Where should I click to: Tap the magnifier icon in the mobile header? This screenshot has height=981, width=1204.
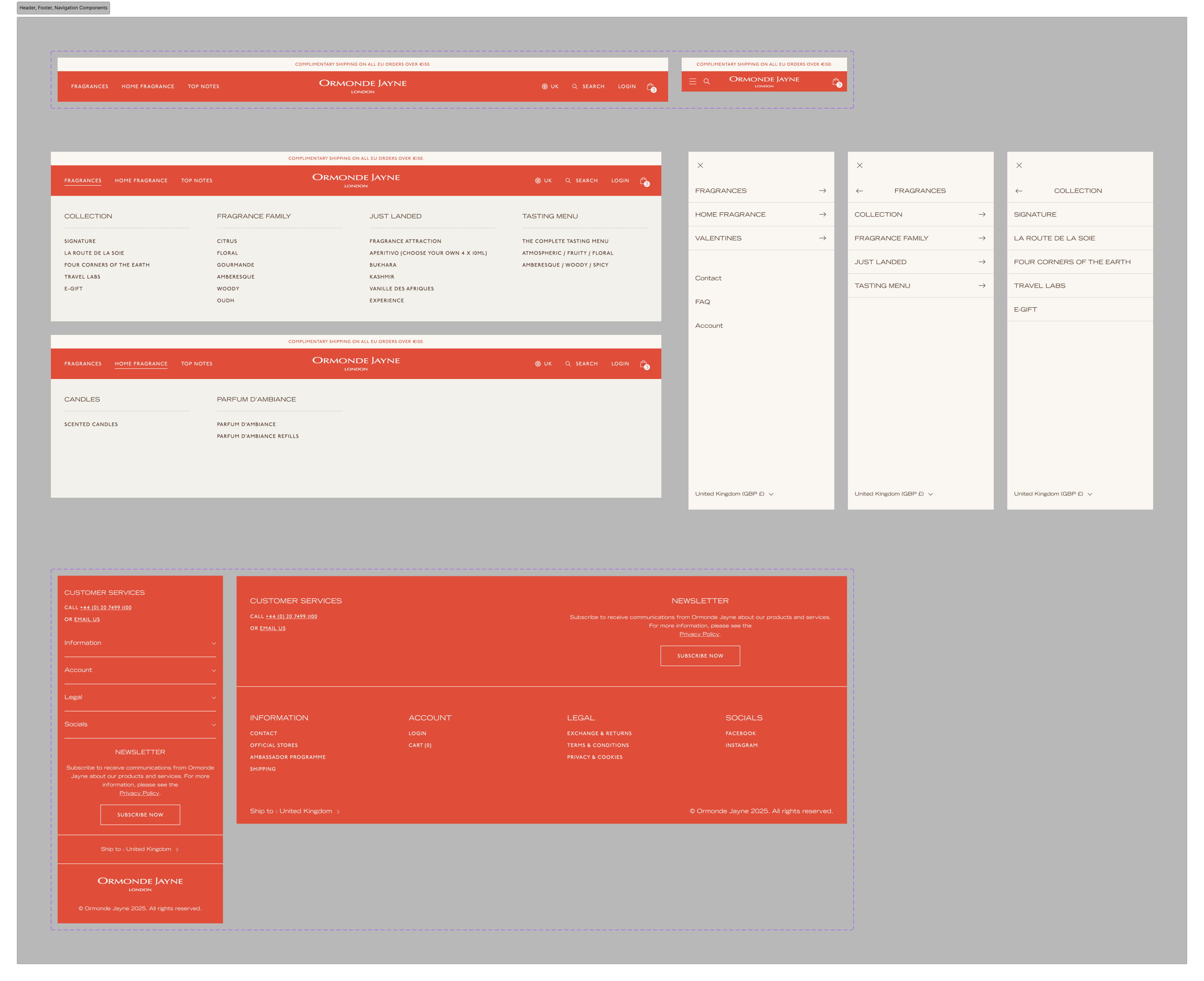pos(706,81)
